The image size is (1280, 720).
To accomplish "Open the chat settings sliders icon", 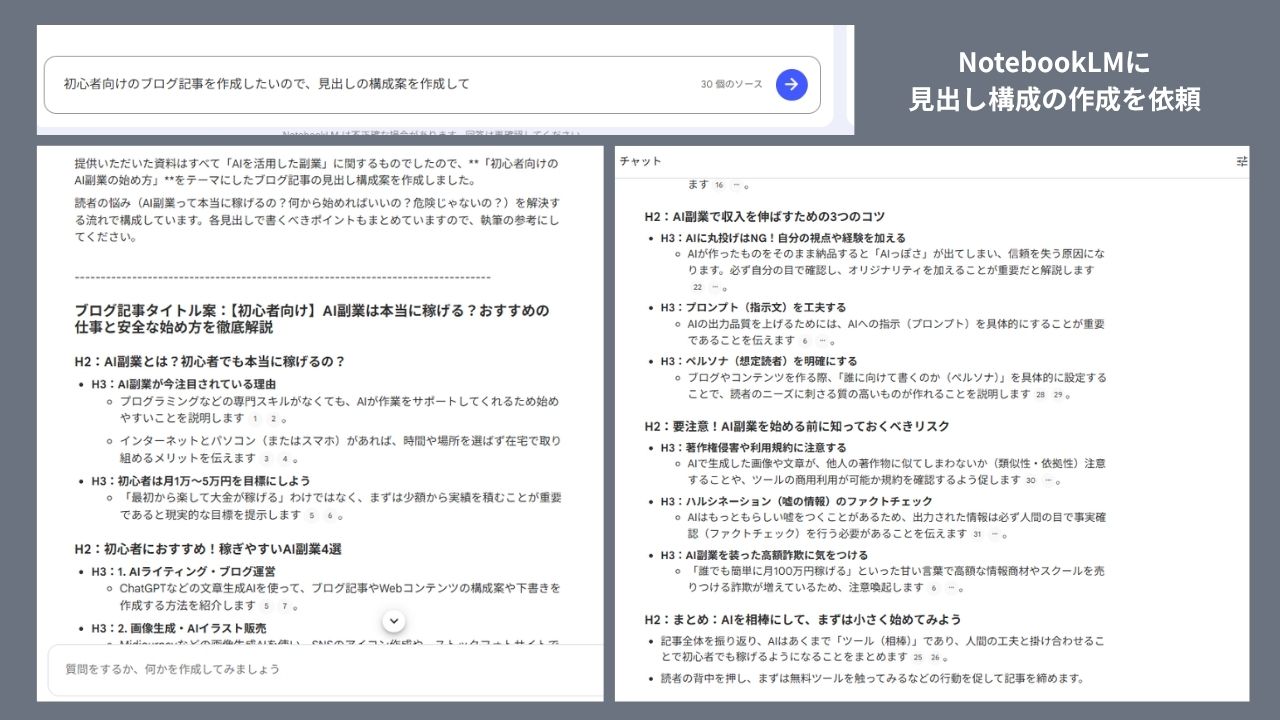I will pyautogui.click(x=1242, y=161).
